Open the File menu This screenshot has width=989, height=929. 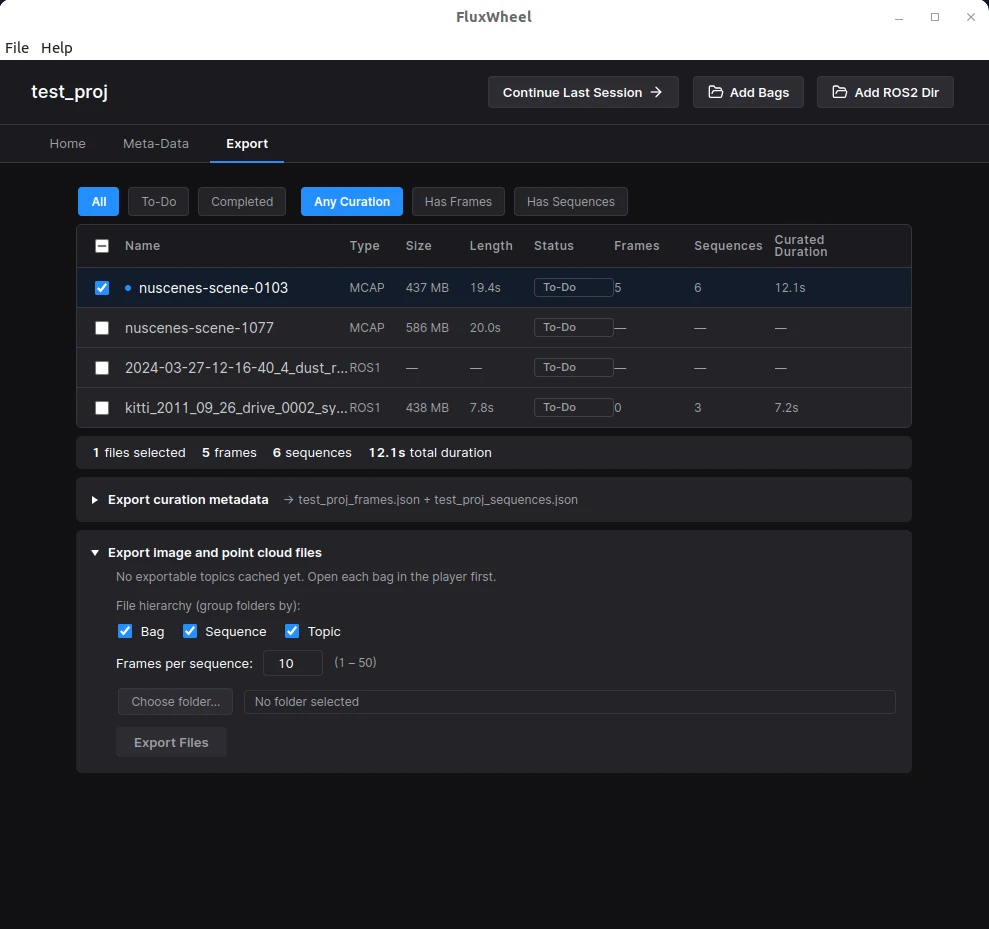tap(17, 48)
